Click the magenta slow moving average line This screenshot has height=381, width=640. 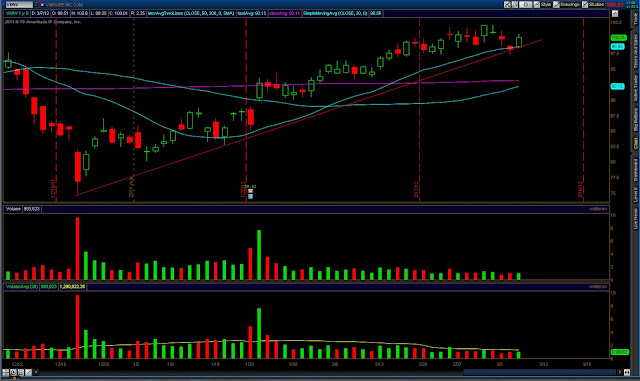click(261, 85)
